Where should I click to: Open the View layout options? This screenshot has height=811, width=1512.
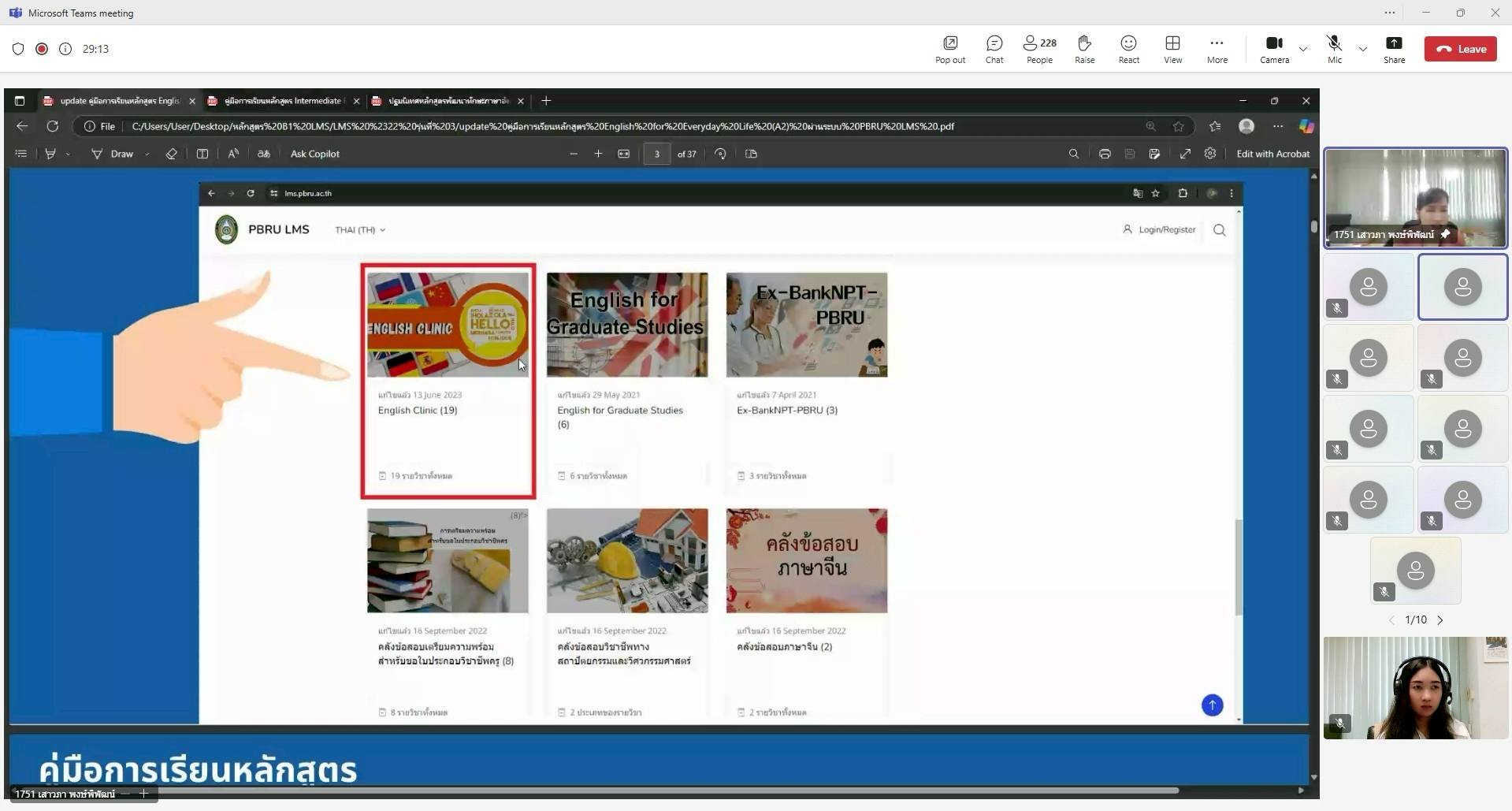point(1172,49)
